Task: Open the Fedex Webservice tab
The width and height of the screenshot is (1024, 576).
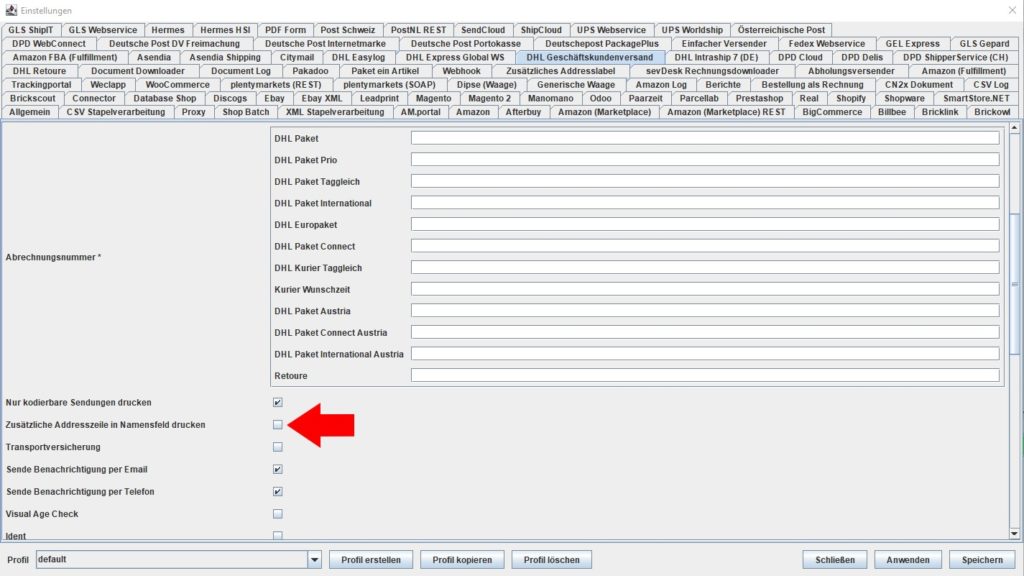Action: [x=827, y=44]
